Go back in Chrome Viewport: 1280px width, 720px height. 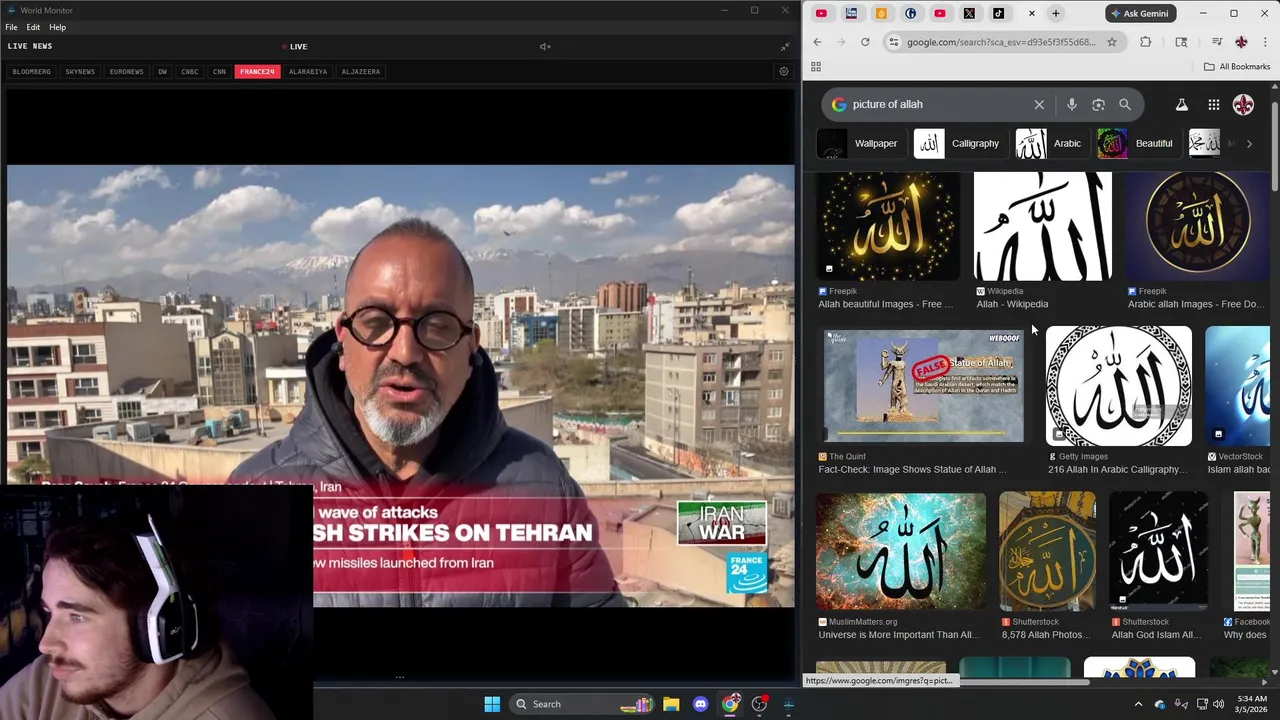(817, 42)
